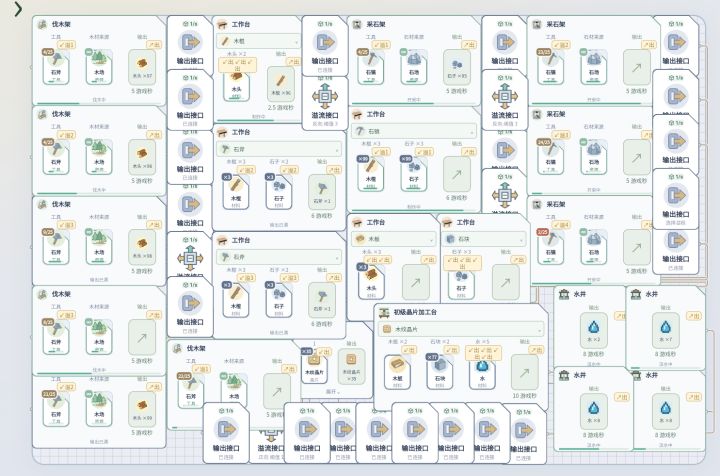Toggle 出 checks above 木头 in 木板 工作台
720x476 pixels.
click(x=378, y=260)
